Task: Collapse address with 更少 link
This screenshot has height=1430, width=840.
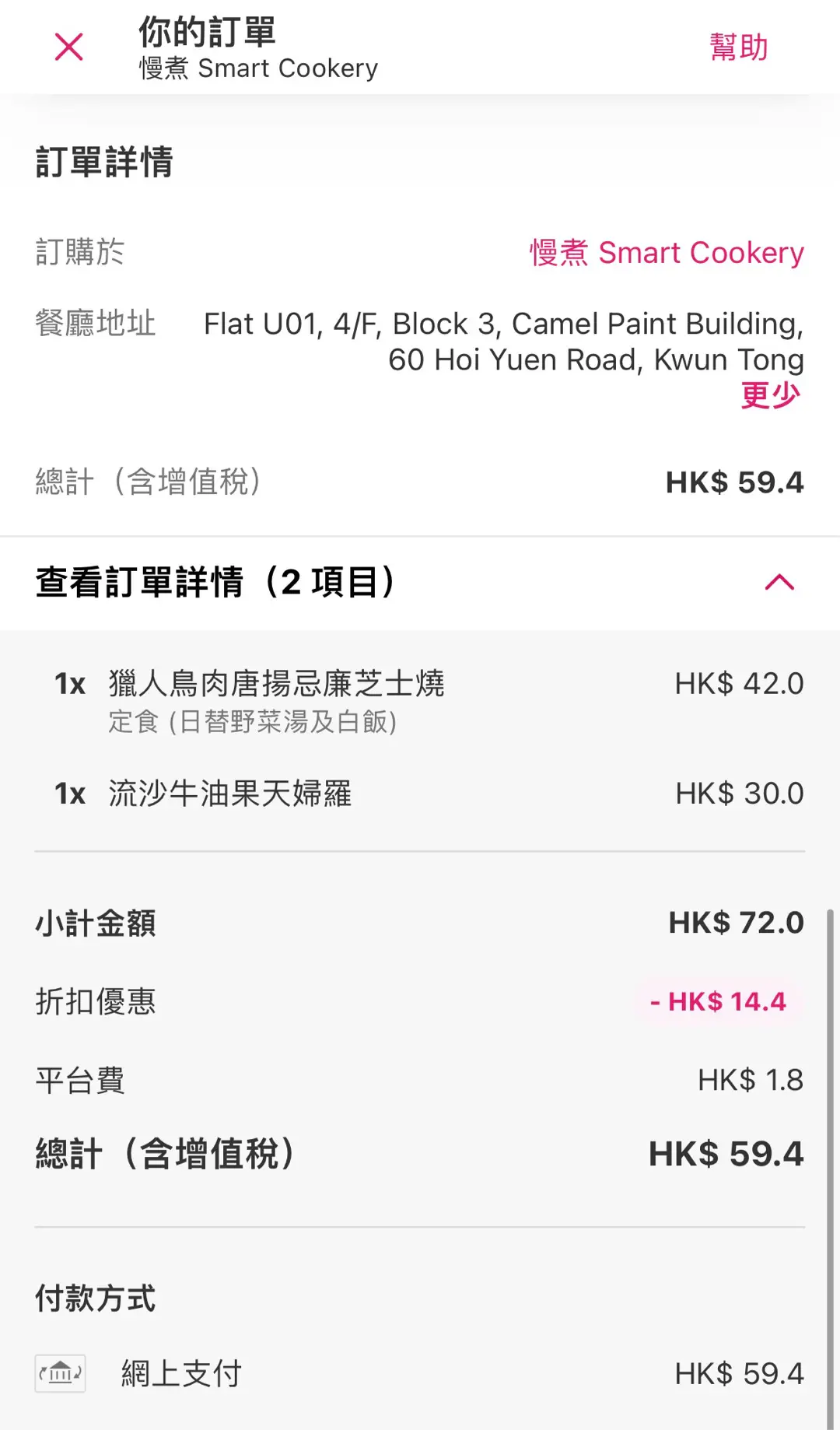Action: [770, 395]
